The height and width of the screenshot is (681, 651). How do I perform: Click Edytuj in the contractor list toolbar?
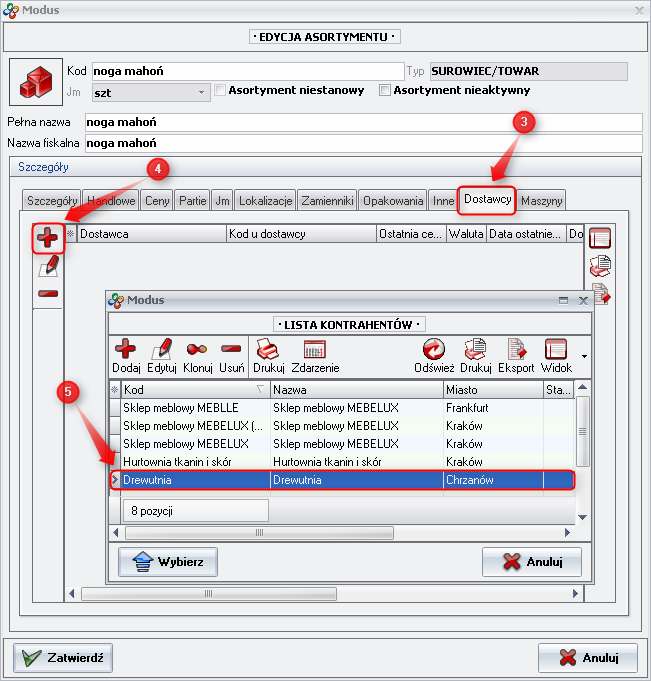coord(162,356)
